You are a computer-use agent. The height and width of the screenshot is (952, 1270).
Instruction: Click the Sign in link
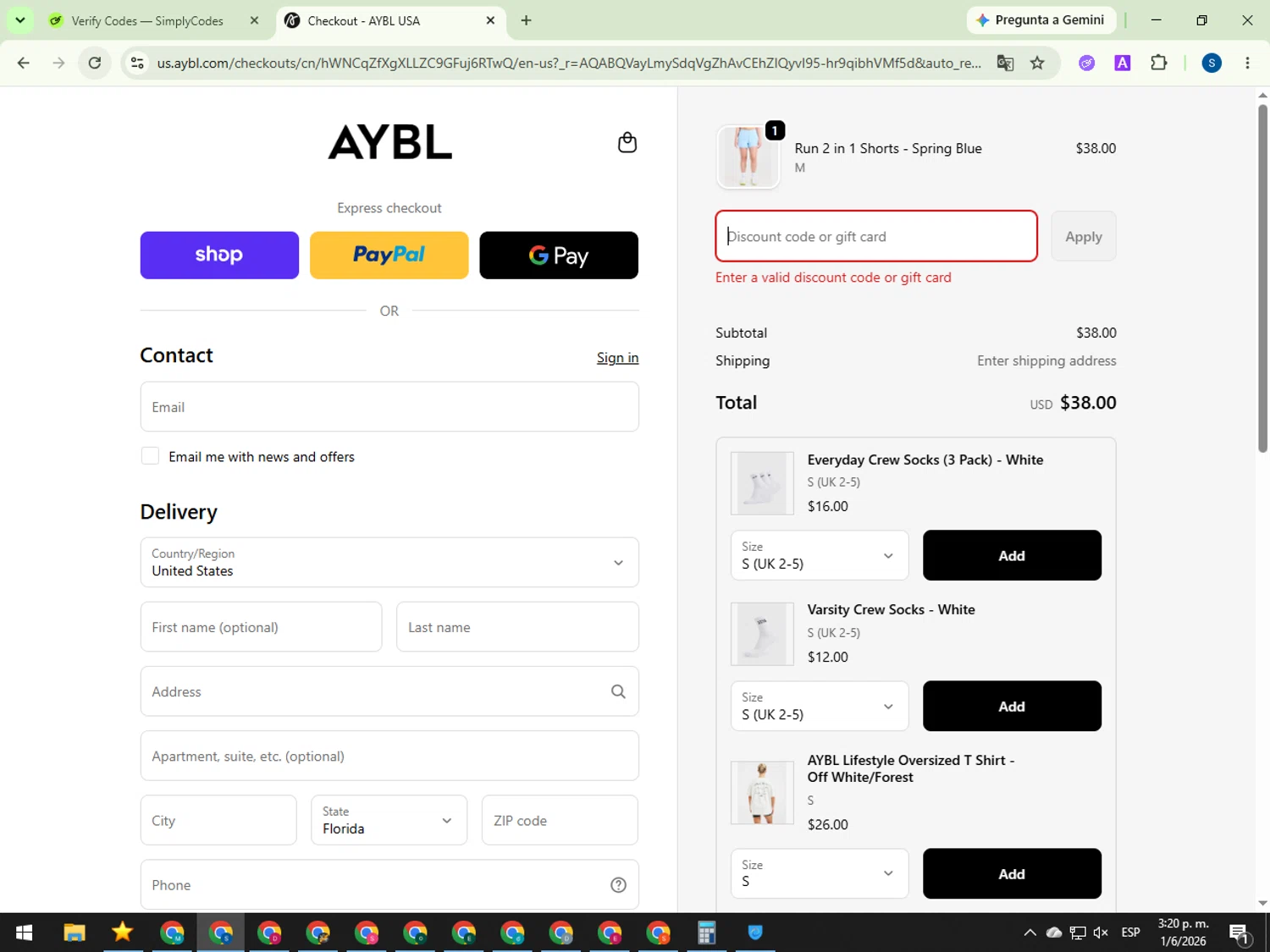coord(617,358)
